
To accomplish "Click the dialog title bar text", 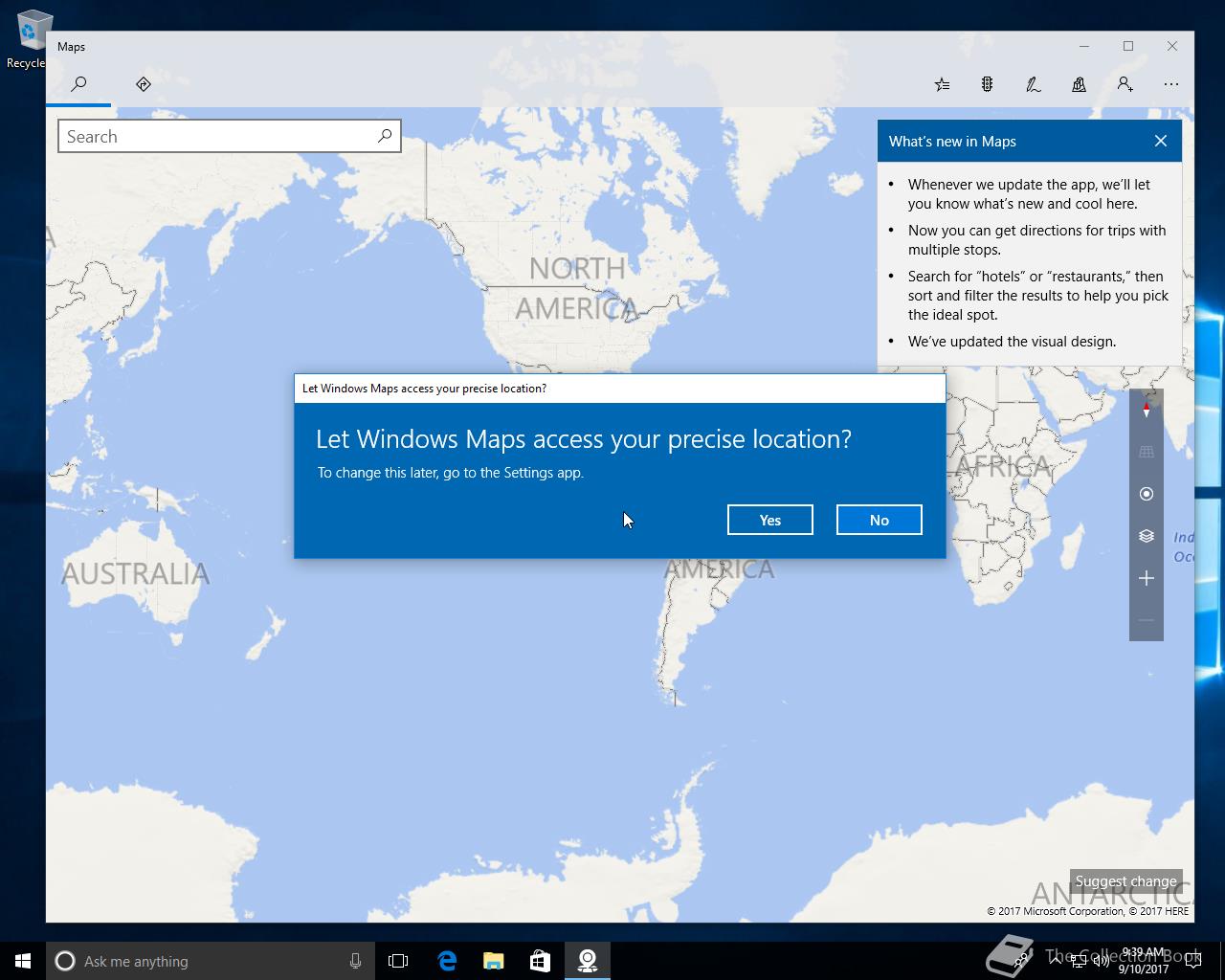I will point(425,389).
